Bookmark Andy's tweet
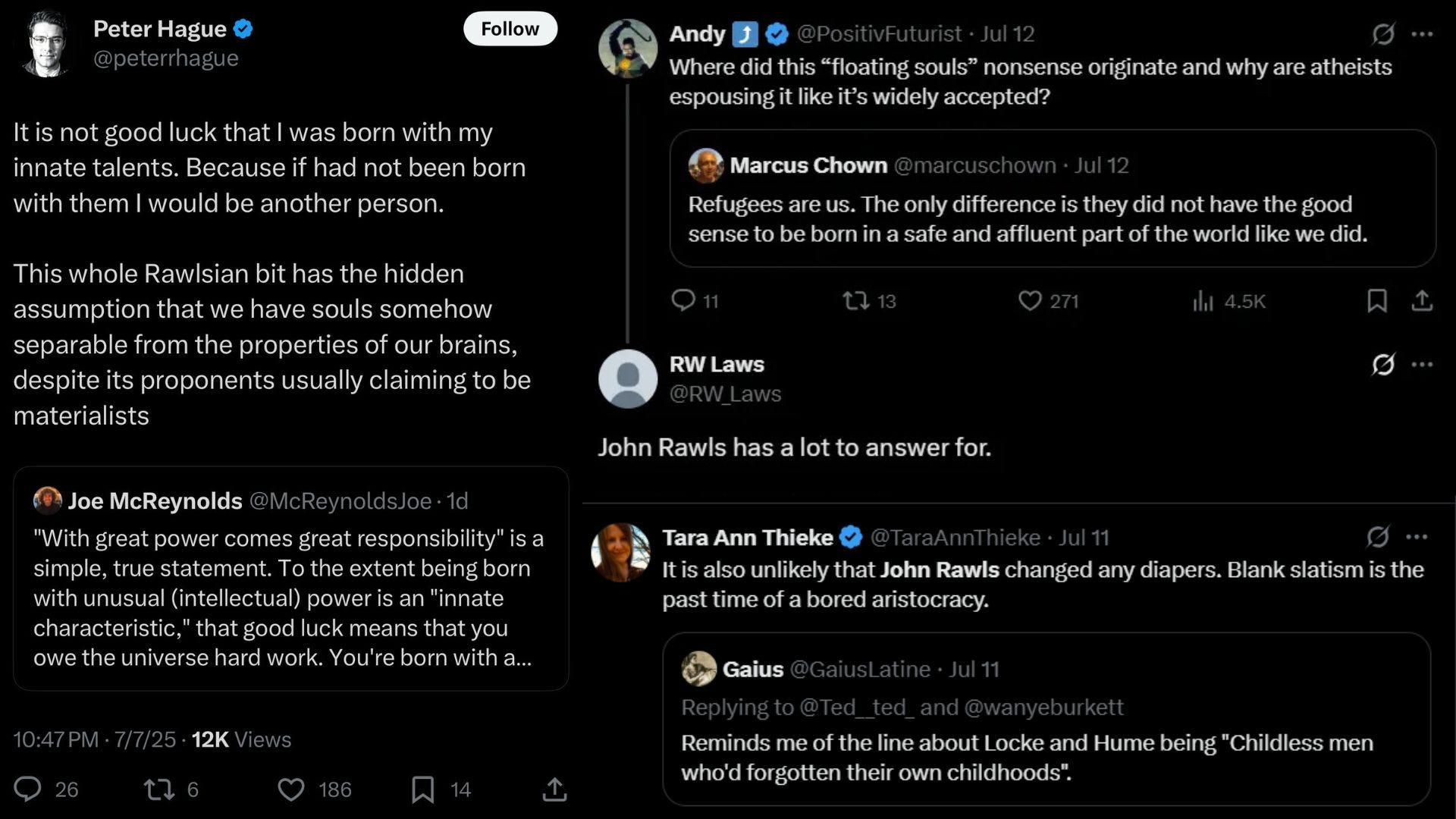1456x819 pixels. click(x=1377, y=301)
